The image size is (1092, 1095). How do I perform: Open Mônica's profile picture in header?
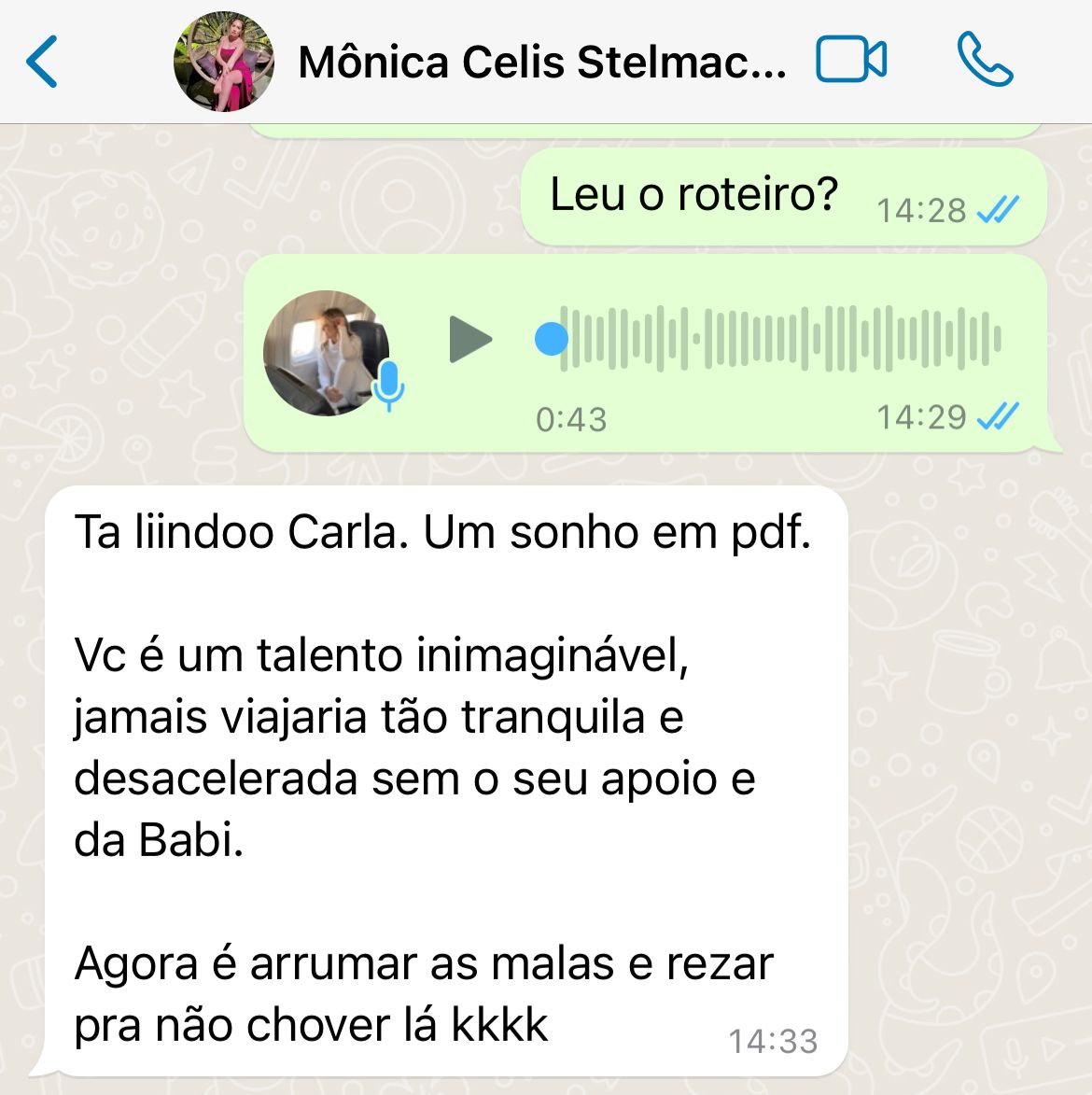(x=223, y=62)
